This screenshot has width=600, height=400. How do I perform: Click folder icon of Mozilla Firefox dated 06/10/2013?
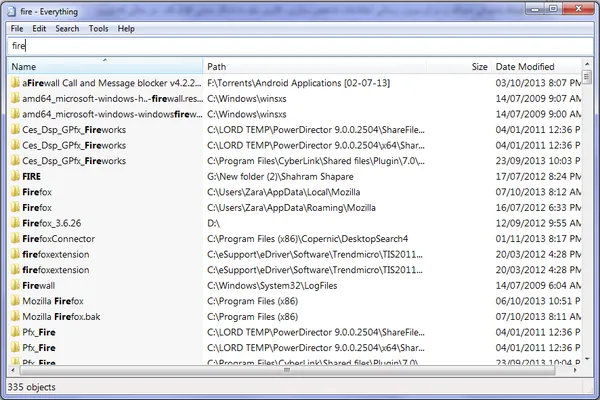pos(15,301)
